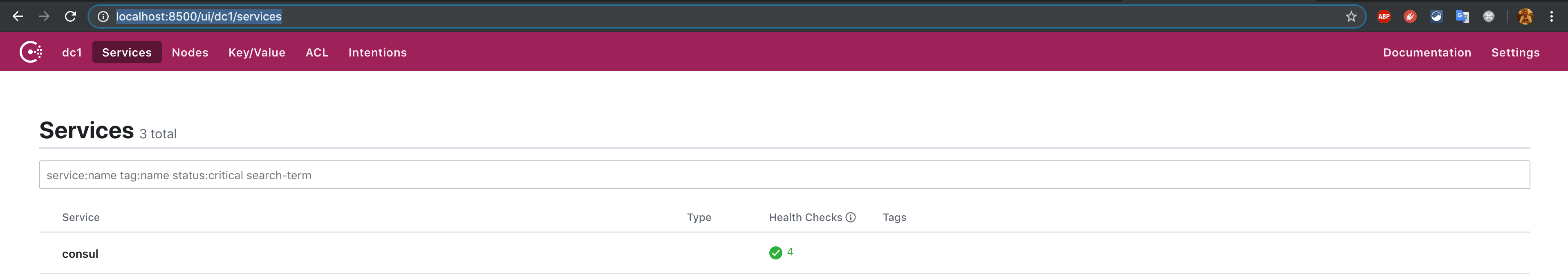Click the green health check icon for consul

click(775, 252)
